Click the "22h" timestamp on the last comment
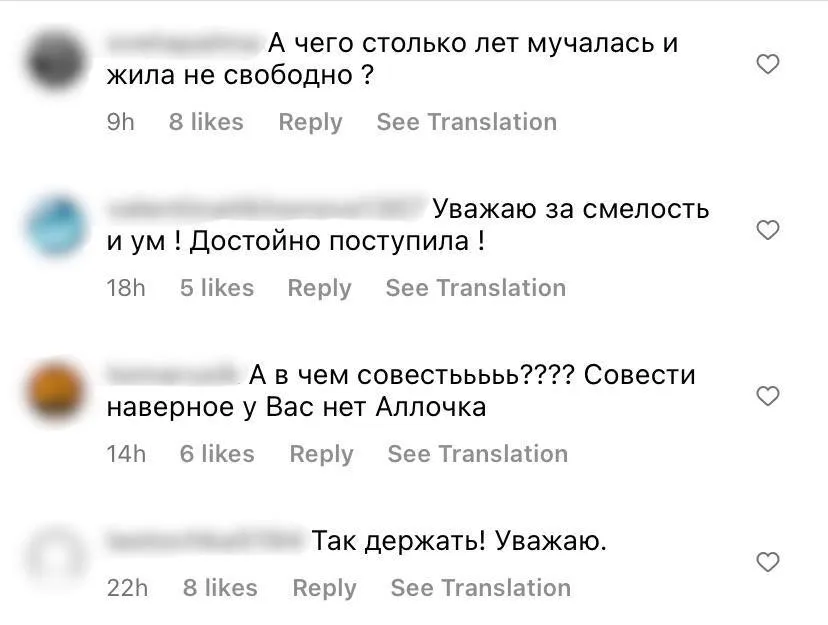The width and height of the screenshot is (828, 625). (x=126, y=587)
